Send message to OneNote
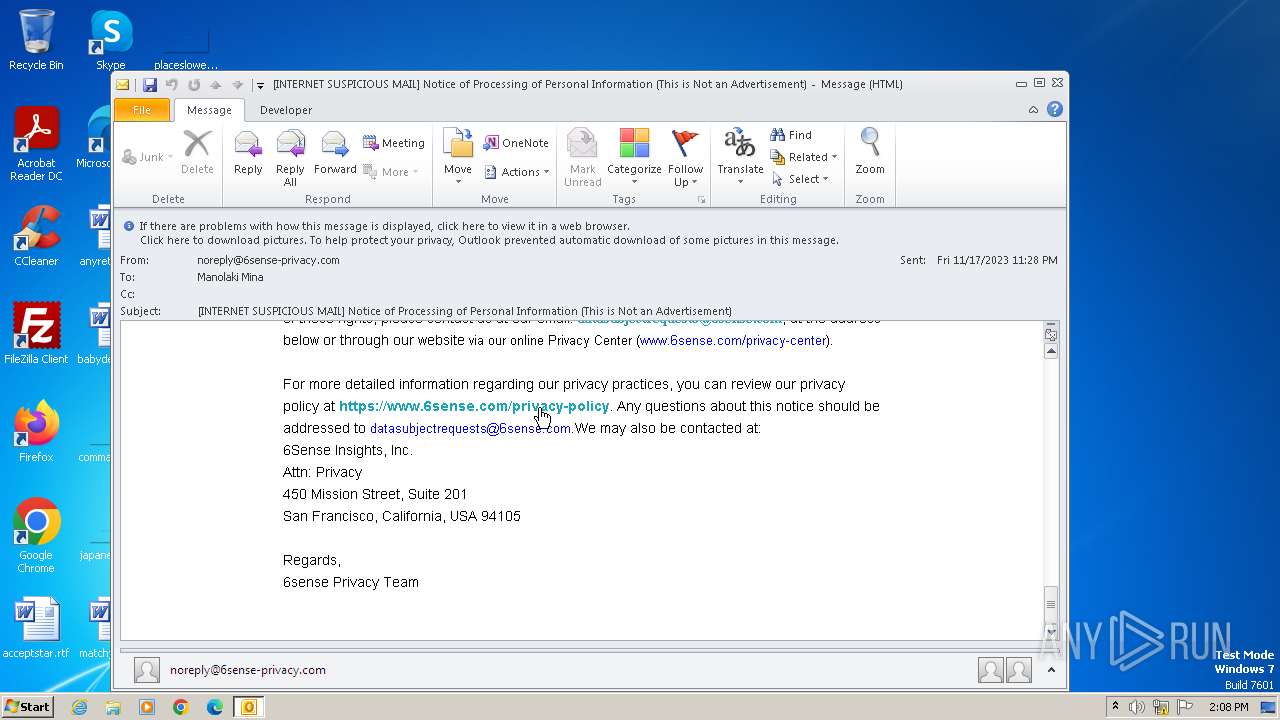Viewport: 1280px width, 720px height. tap(516, 143)
